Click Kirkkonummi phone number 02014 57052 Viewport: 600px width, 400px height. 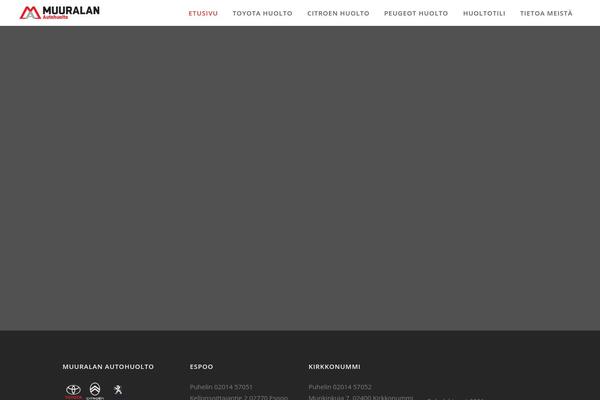pyautogui.click(x=352, y=387)
